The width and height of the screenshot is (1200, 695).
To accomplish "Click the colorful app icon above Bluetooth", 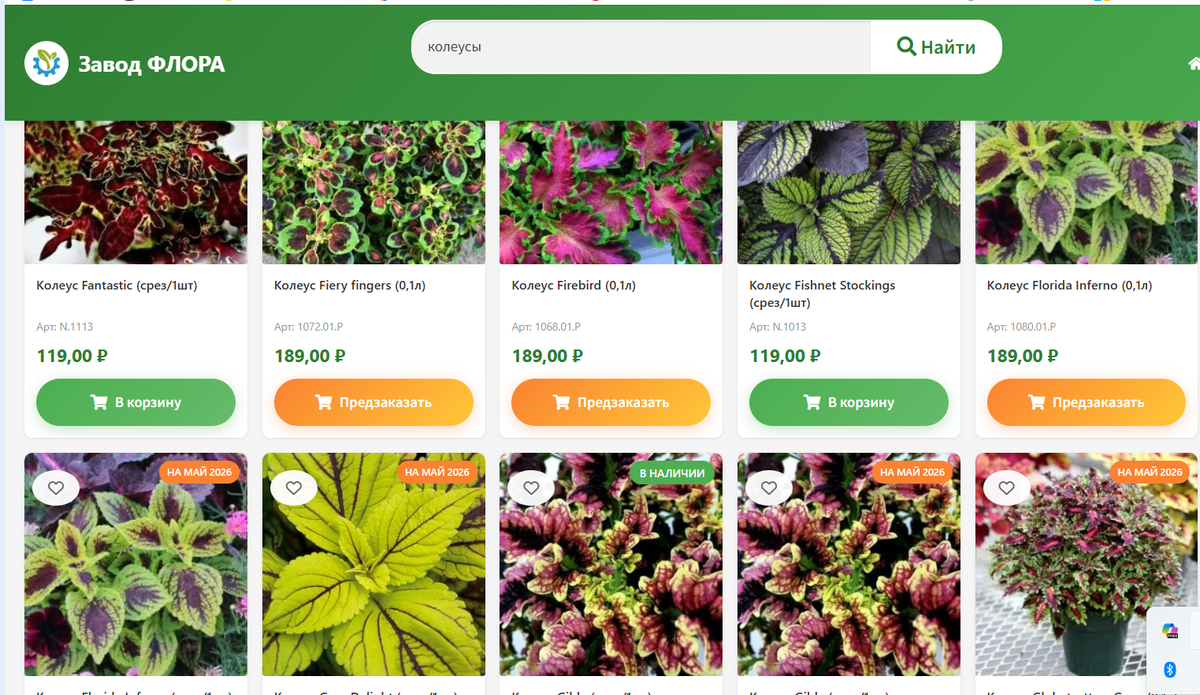I will point(1170,630).
